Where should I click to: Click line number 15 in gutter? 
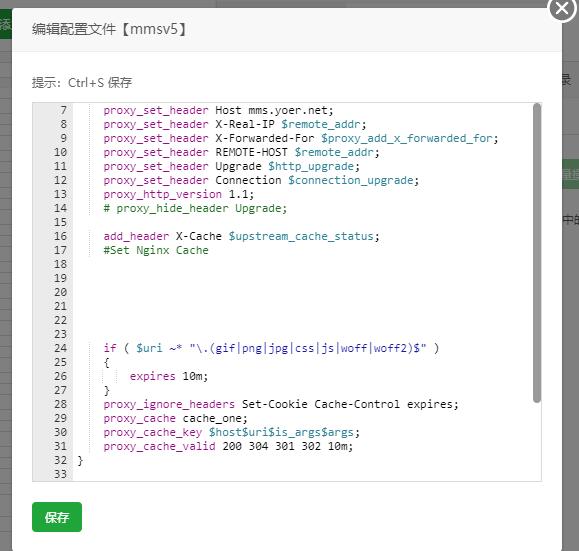60,222
